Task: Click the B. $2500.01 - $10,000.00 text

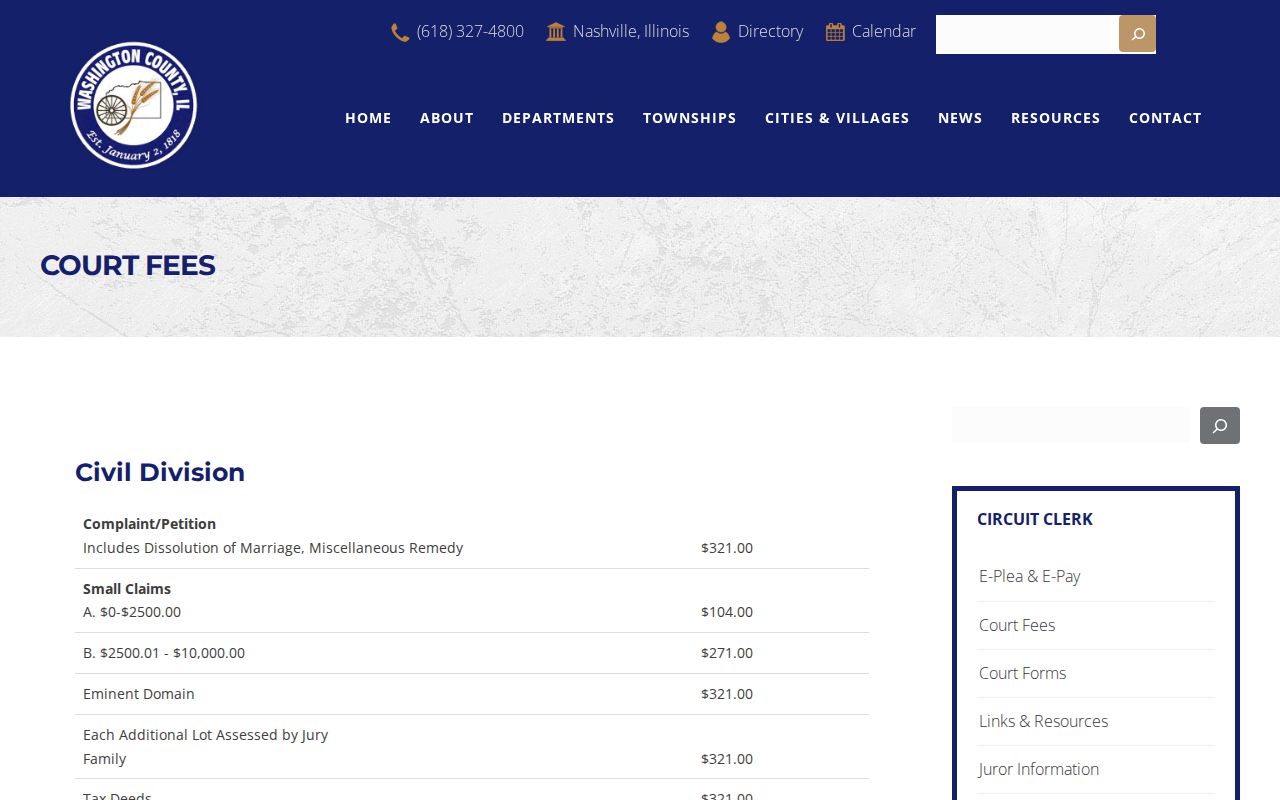Action: click(164, 653)
